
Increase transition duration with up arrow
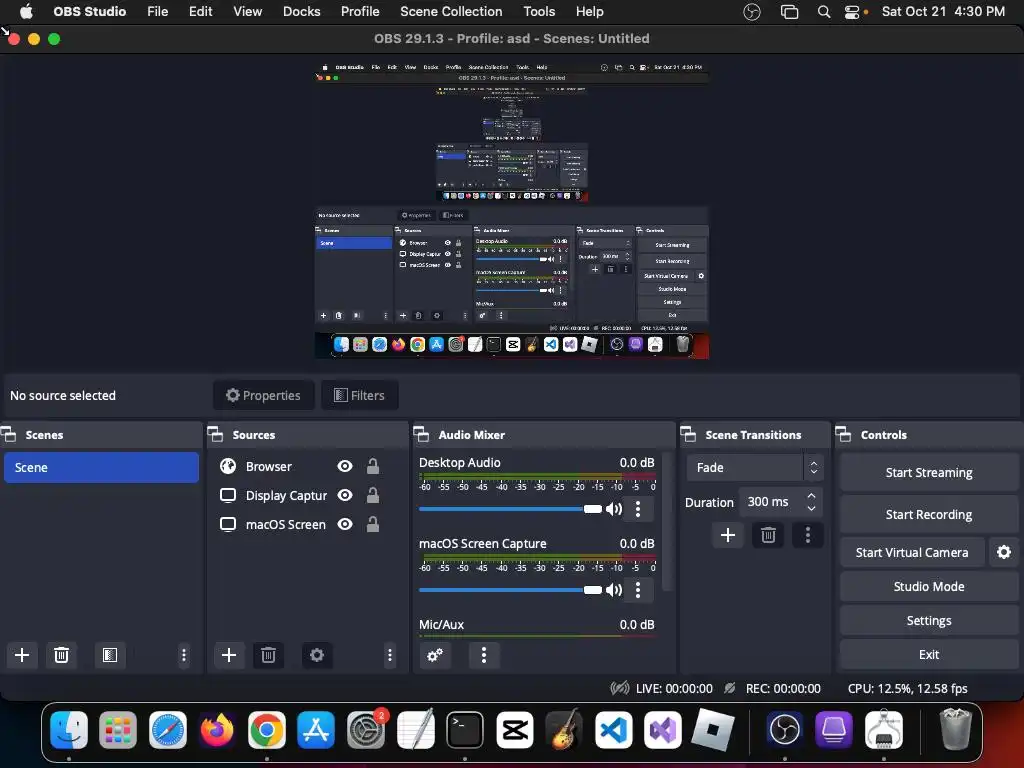pos(811,496)
